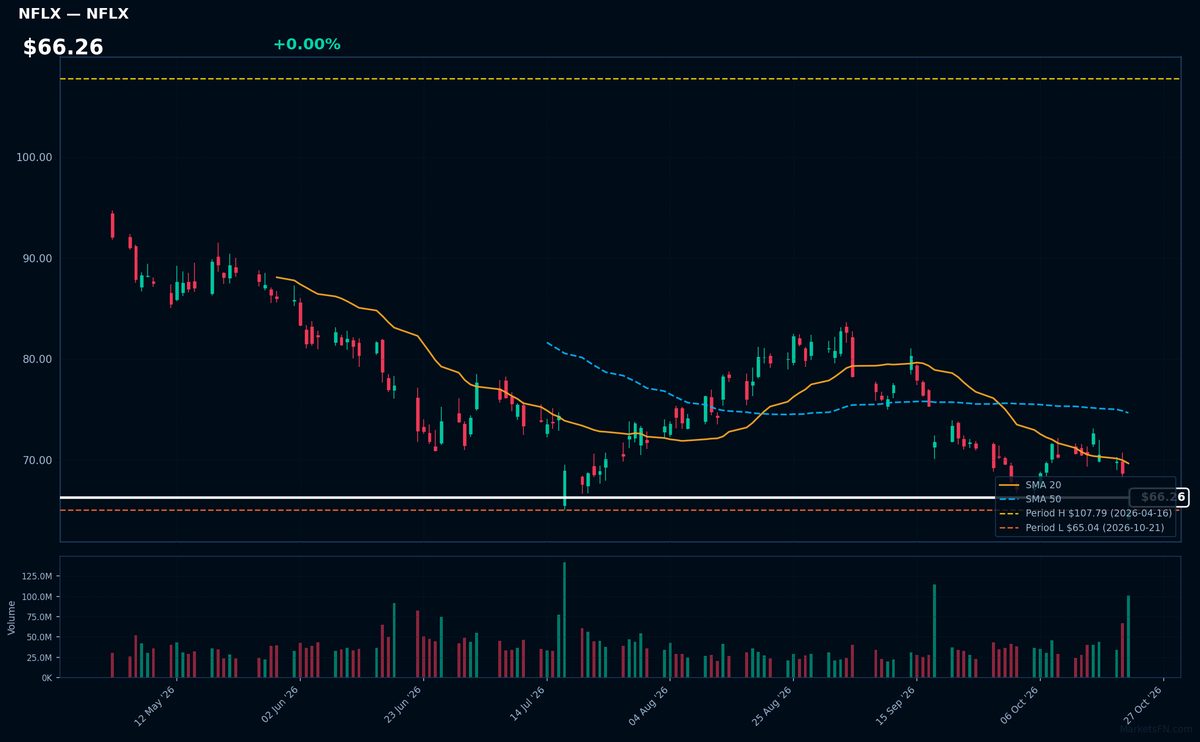
Task: Click the tallest green volume bar in mid-July
Action: tap(564, 620)
